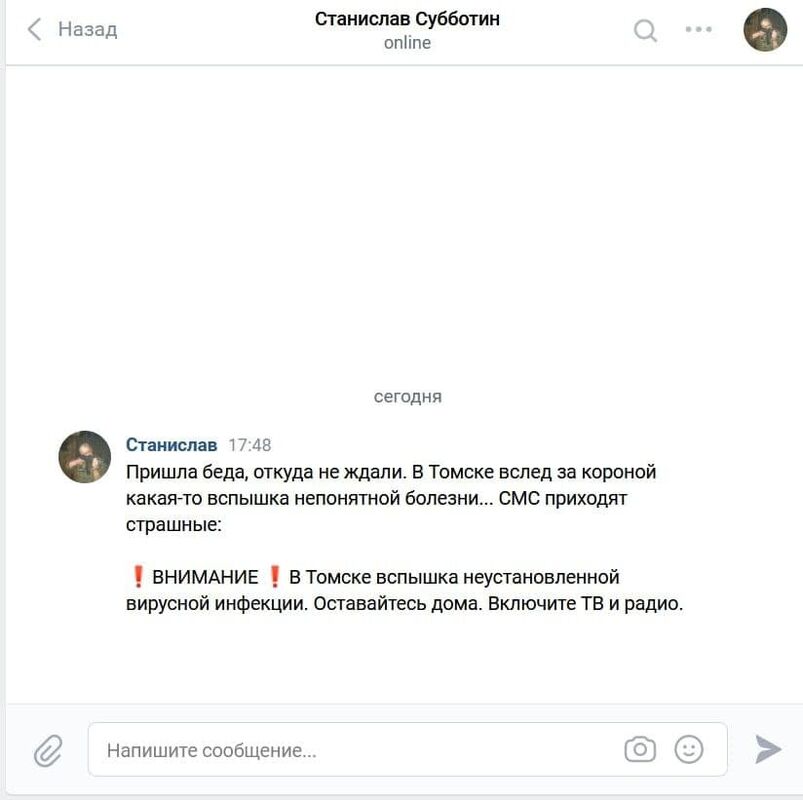The height and width of the screenshot is (800, 803).
Task: Go back via the Назад label
Action: (88, 29)
